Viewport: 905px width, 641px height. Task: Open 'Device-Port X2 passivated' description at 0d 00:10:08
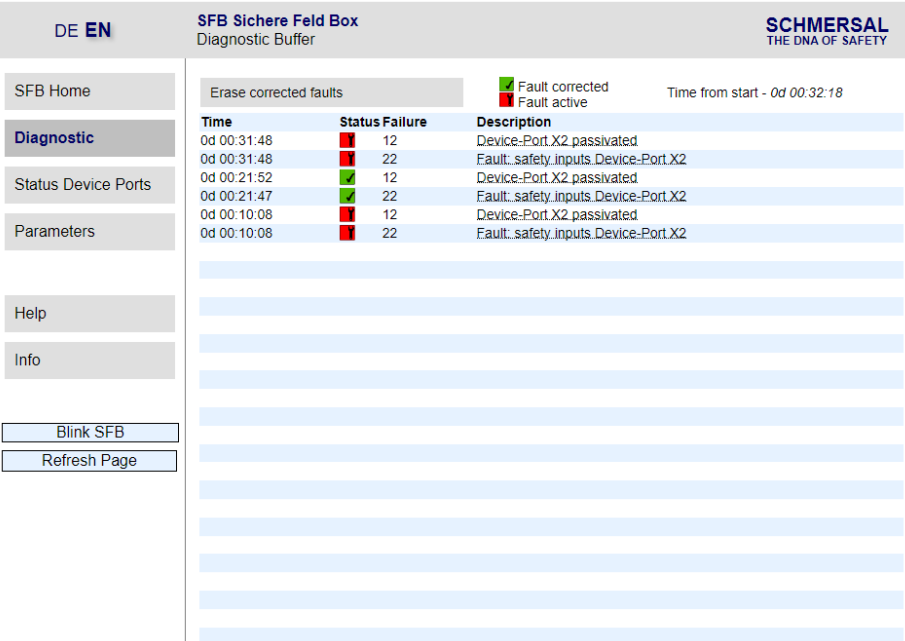tap(557, 215)
